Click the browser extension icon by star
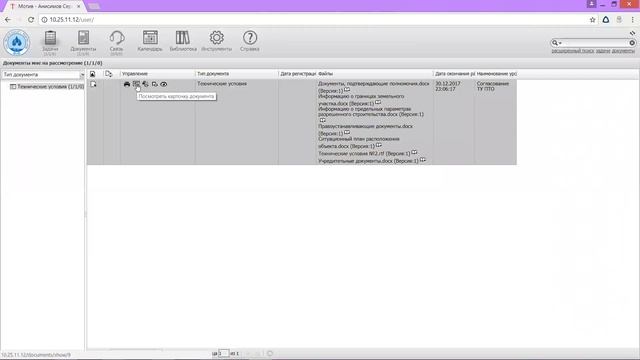640x360 pixels. (606, 20)
